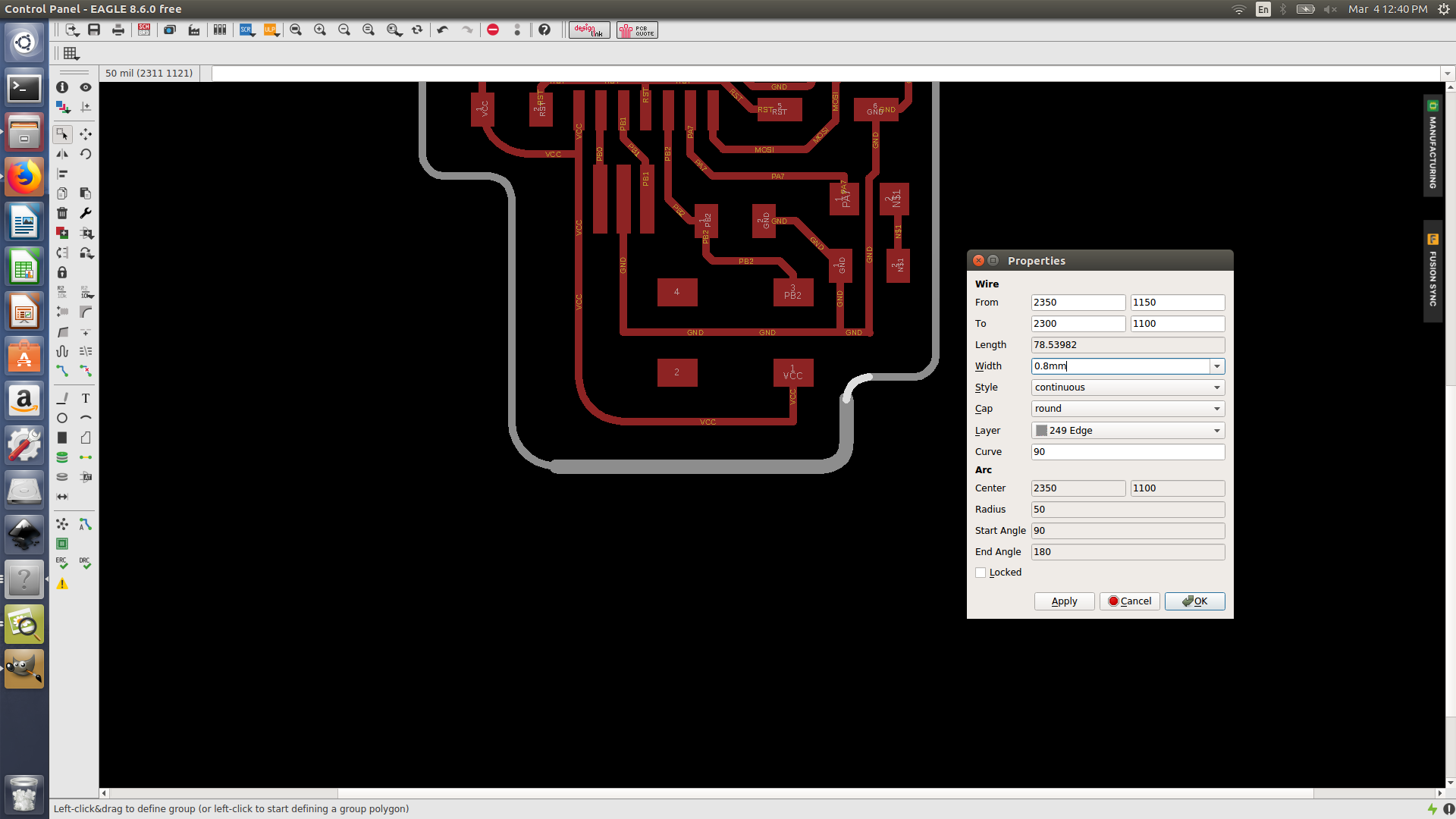This screenshot has height=819, width=1456.
Task: Select the Arc drawing tool
Action: [86, 418]
